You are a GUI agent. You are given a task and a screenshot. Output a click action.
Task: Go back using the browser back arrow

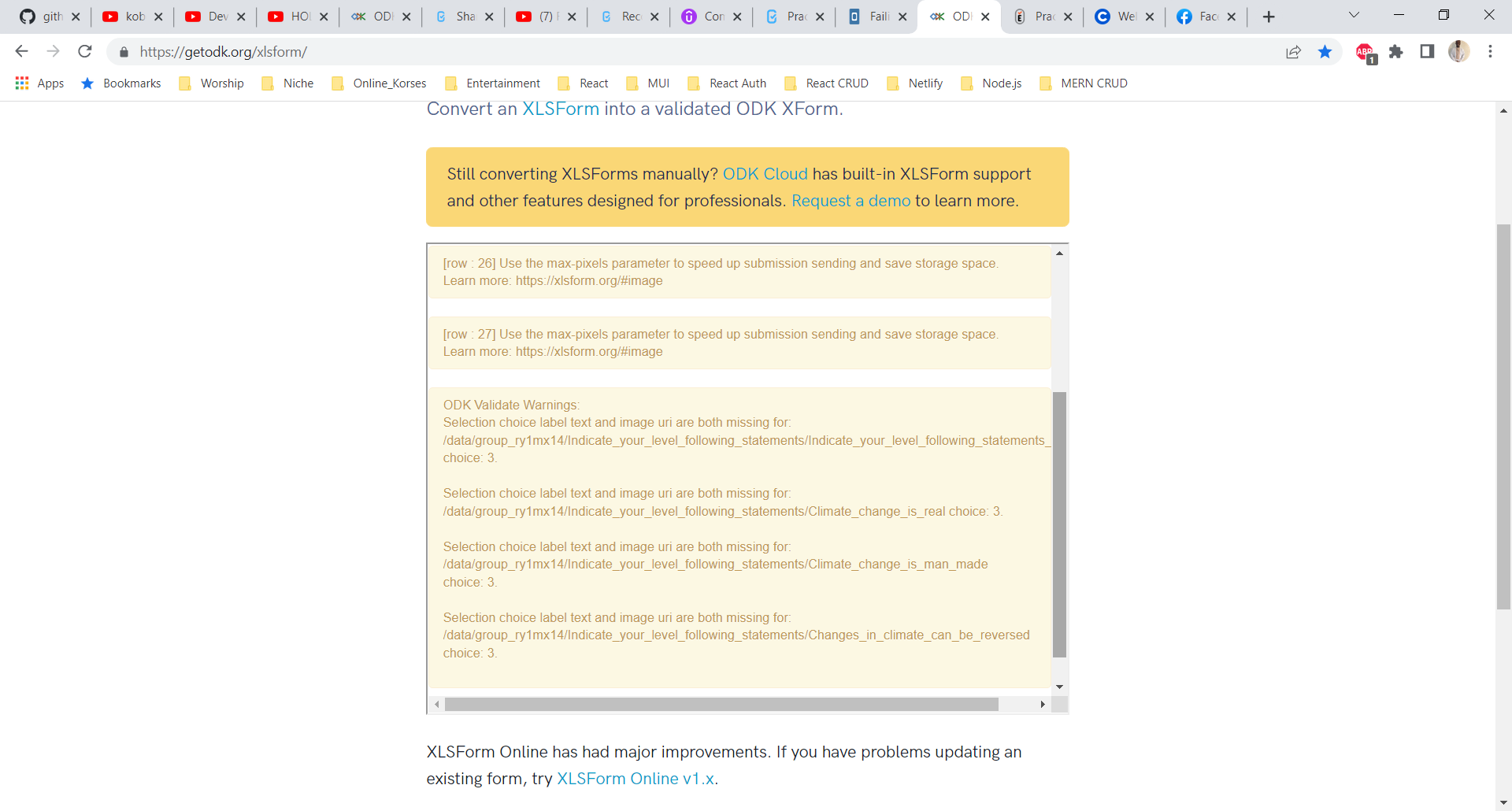[x=21, y=52]
